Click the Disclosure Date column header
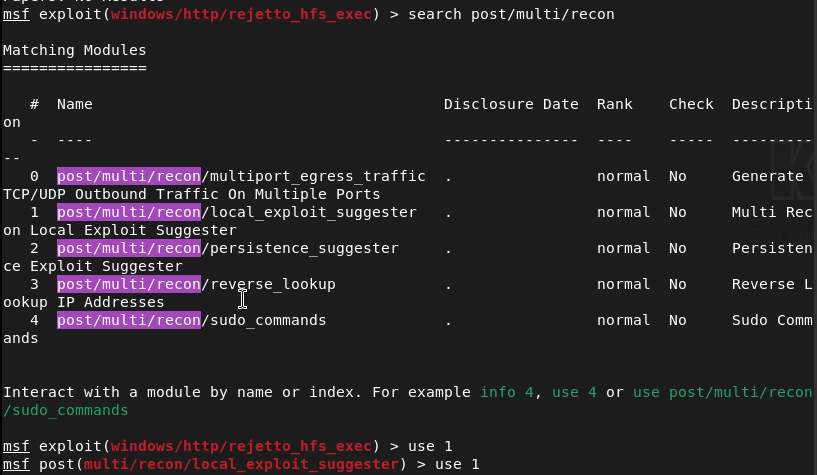The height and width of the screenshot is (475, 817). tap(511, 104)
